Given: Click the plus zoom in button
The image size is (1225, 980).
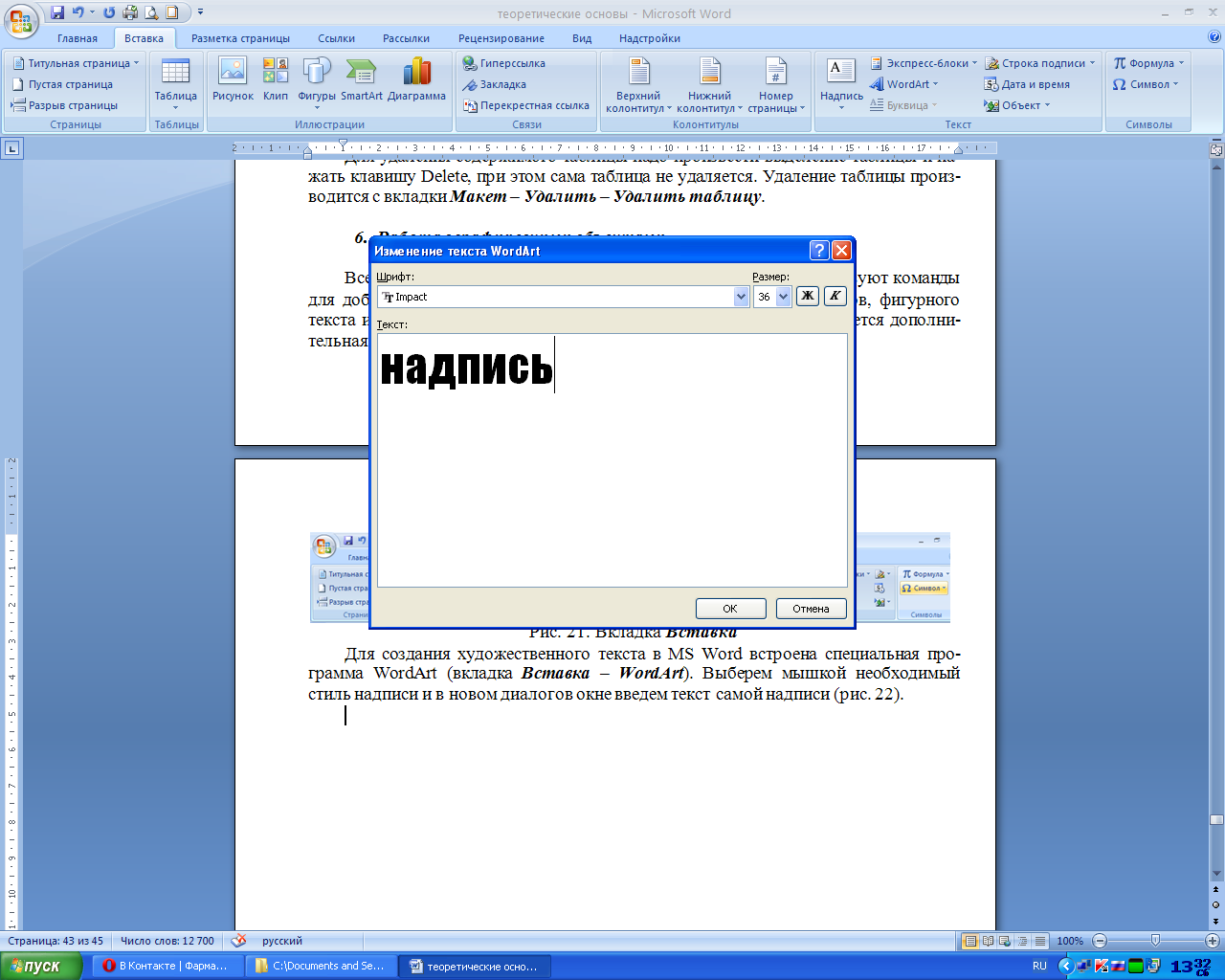Looking at the screenshot, I should pos(1212,941).
